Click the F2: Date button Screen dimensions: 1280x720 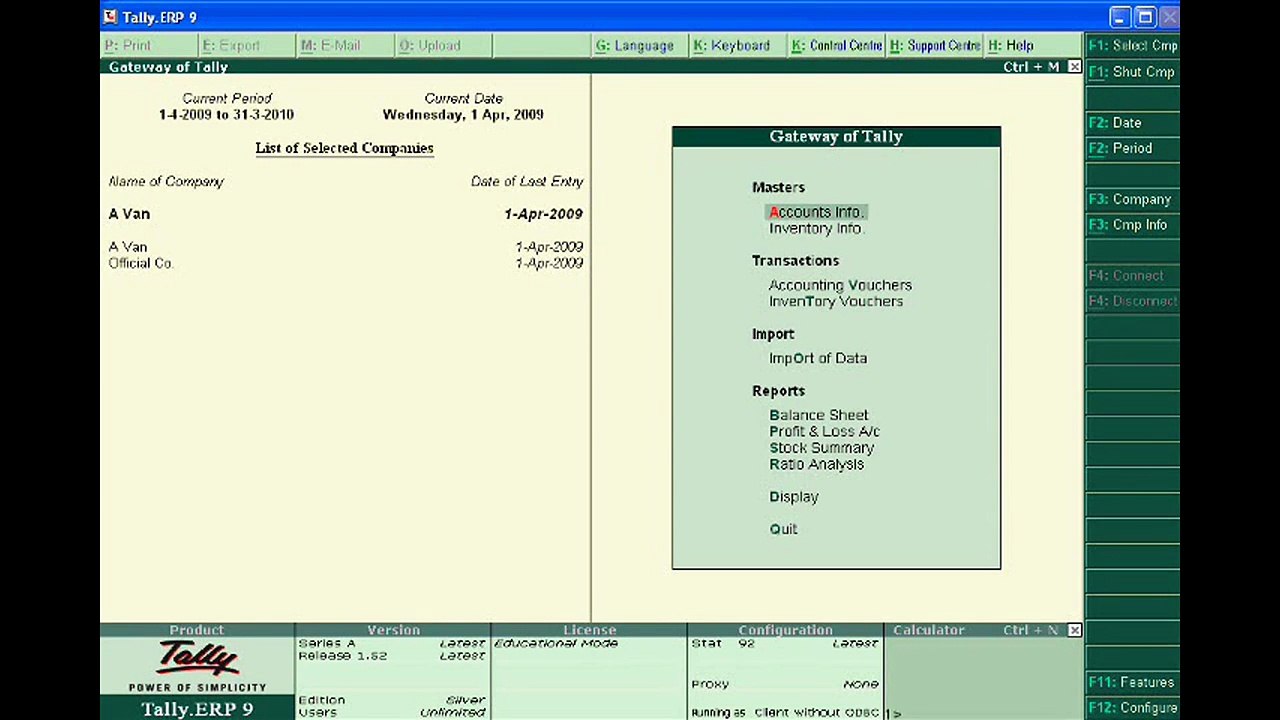(x=1132, y=122)
